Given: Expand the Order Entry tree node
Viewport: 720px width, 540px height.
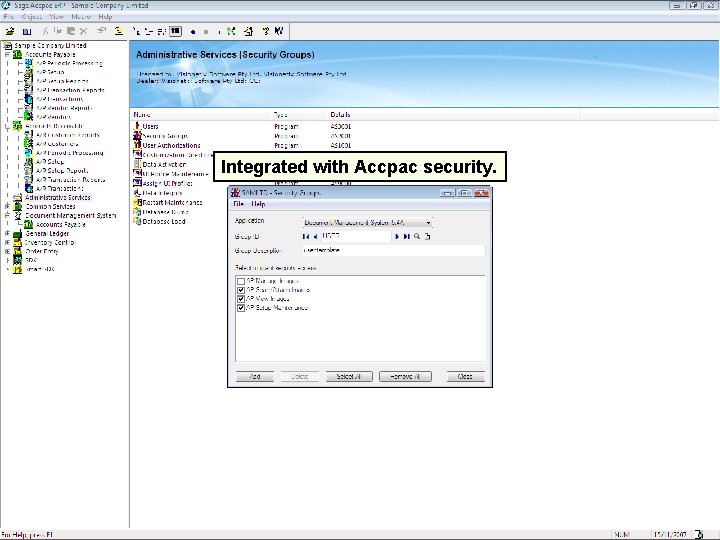Looking at the screenshot, I should 7,251.
